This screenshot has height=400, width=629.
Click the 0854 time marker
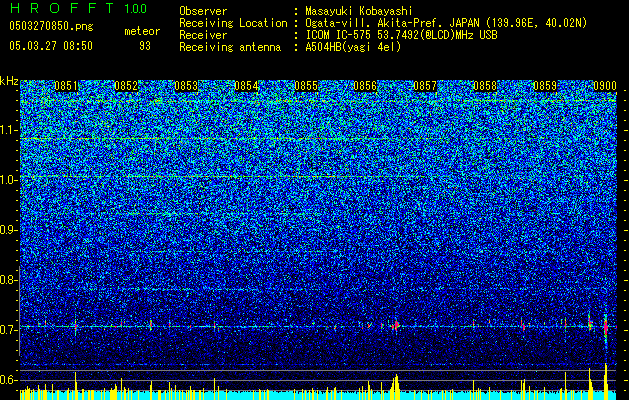(246, 86)
